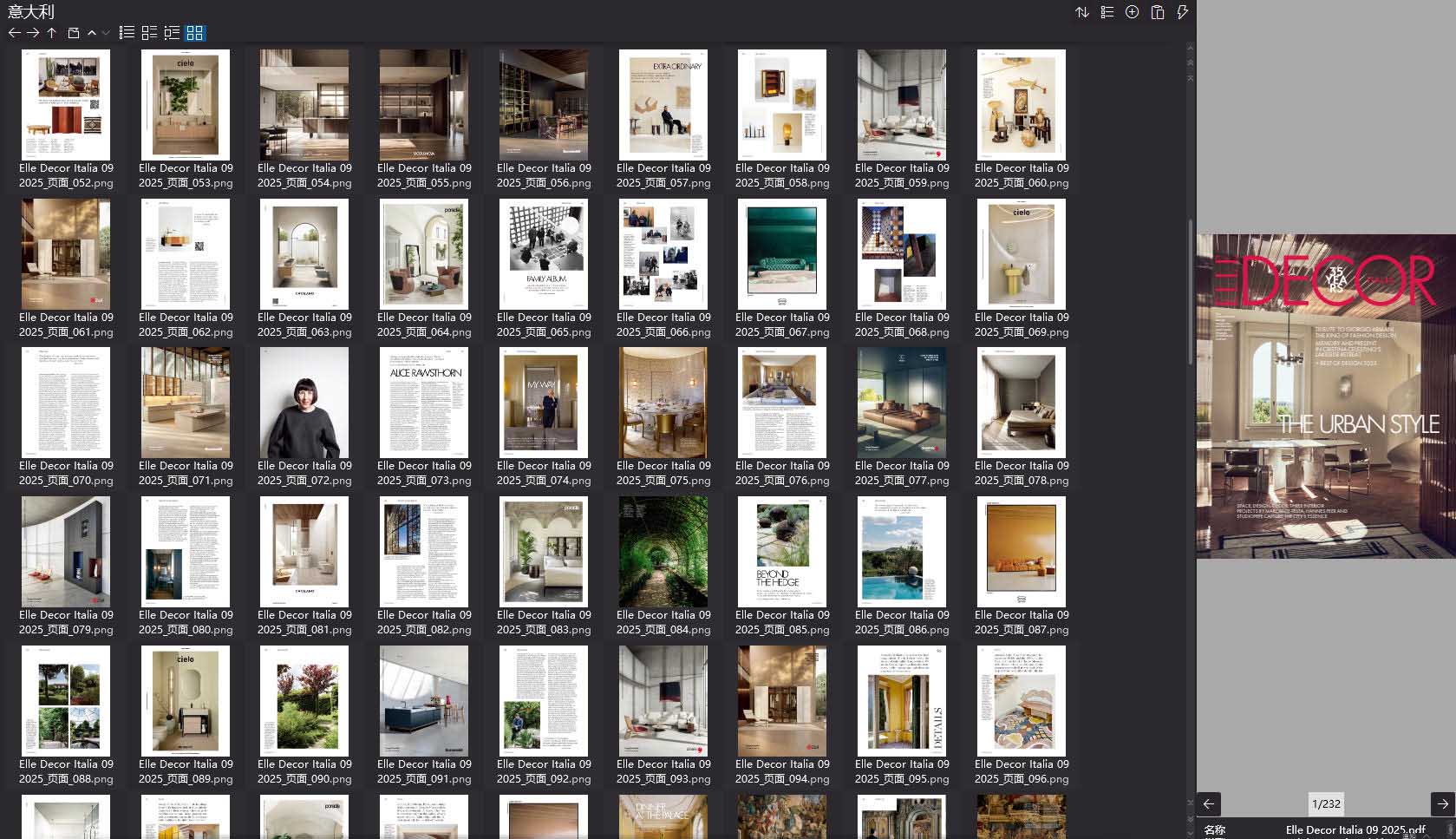The height and width of the screenshot is (839, 1456).
Task: Open the sort order arrows icon
Action: 1082,12
